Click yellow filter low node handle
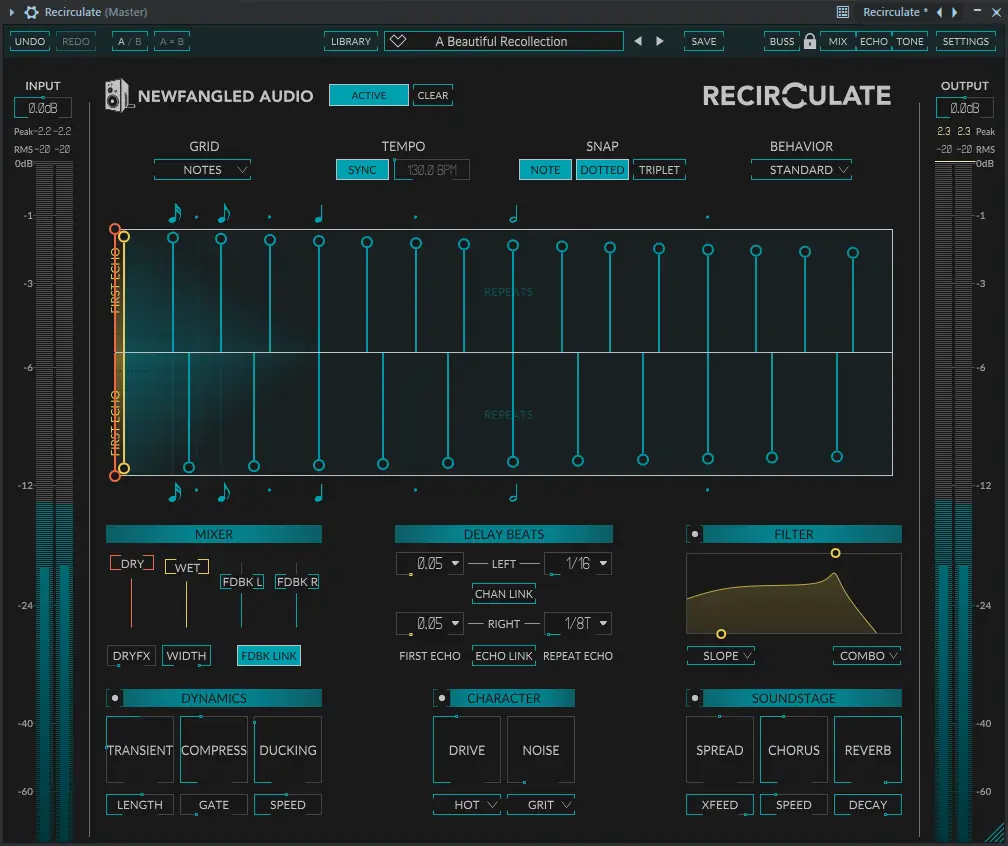 coord(721,634)
